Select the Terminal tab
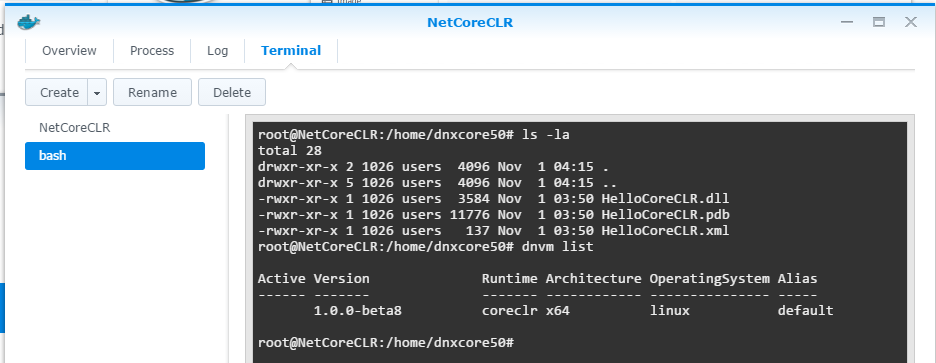Image resolution: width=936 pixels, height=363 pixels. point(291,51)
